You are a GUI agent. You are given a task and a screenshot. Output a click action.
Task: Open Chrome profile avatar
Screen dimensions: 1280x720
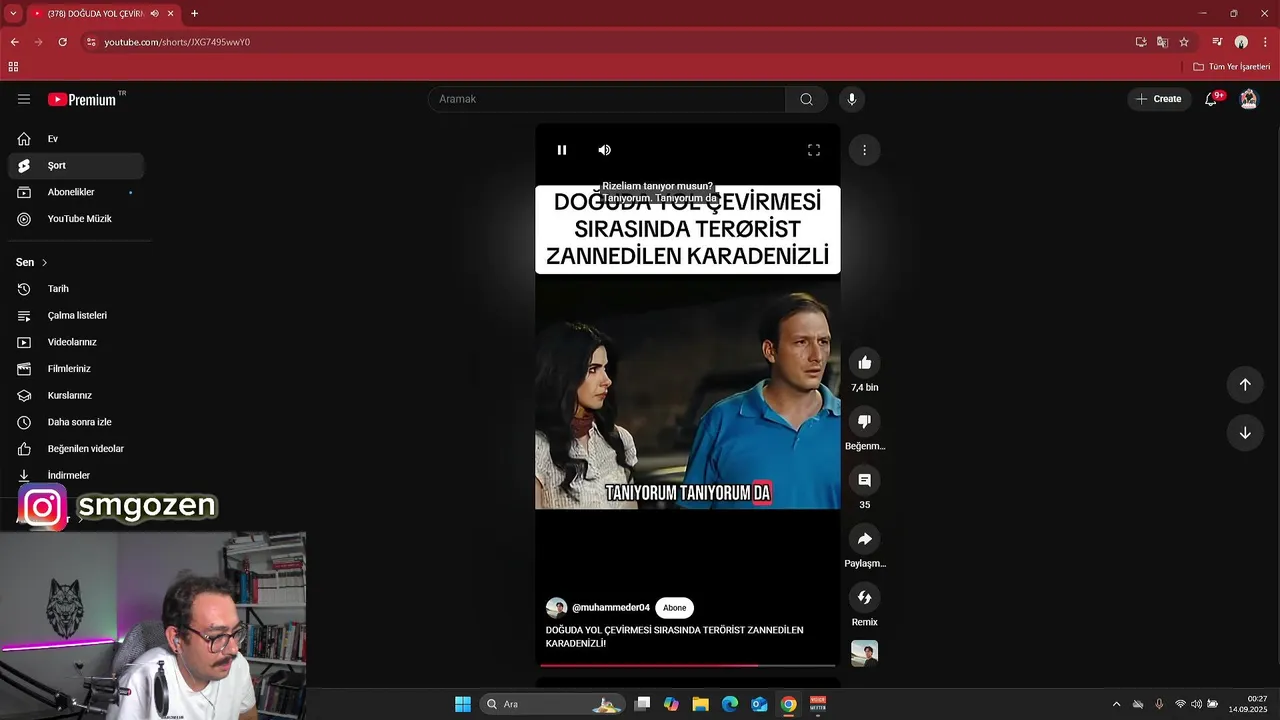(x=1241, y=42)
